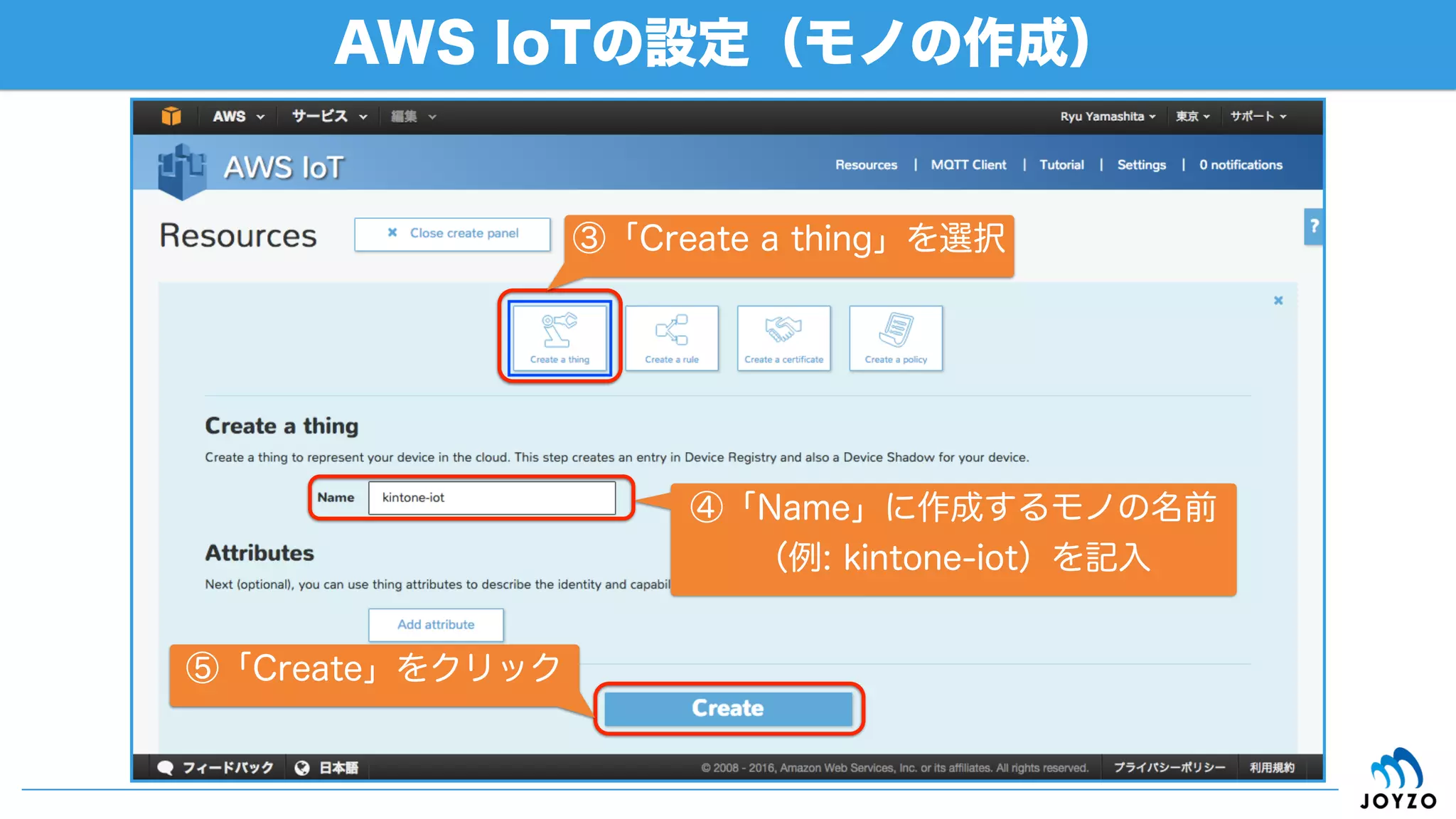Click the AWS IoT service logo icon

point(182,171)
